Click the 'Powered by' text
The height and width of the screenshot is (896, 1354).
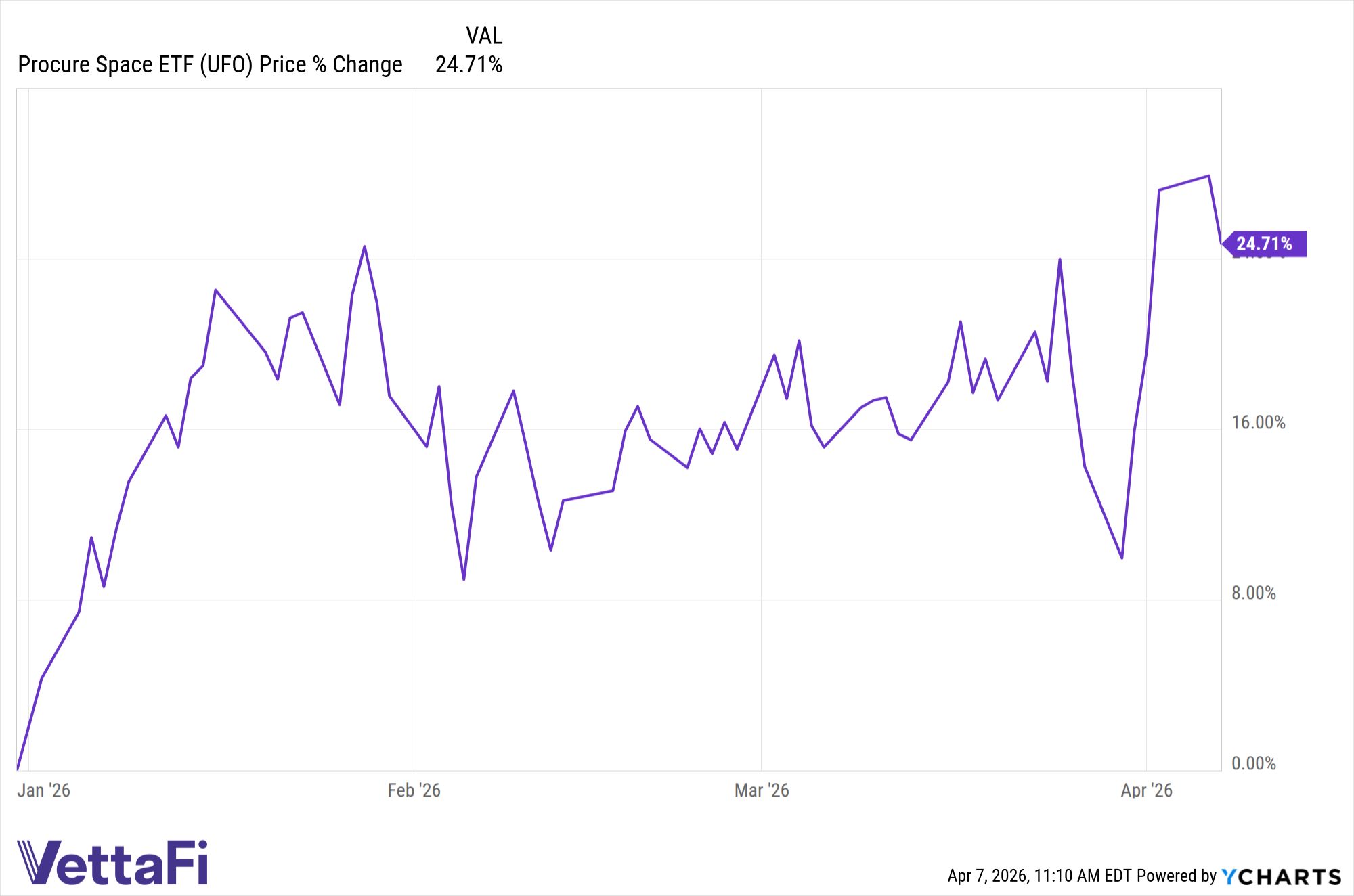1177,876
